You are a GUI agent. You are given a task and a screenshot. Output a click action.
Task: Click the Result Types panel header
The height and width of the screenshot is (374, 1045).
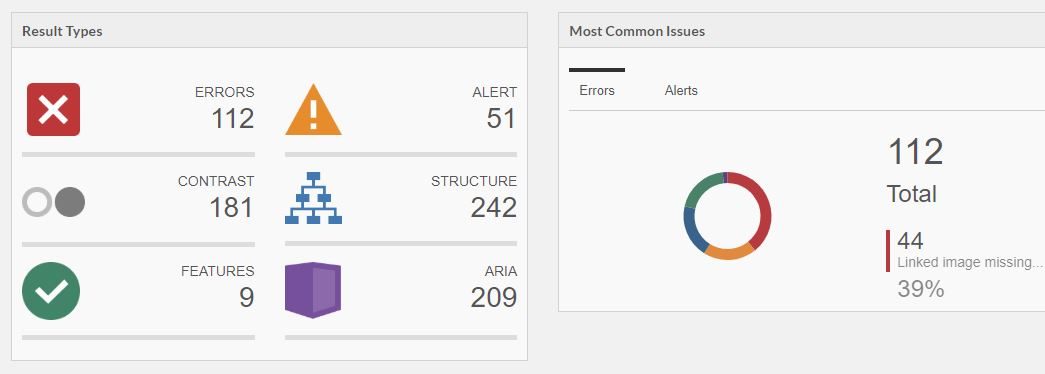pyautogui.click(x=269, y=31)
